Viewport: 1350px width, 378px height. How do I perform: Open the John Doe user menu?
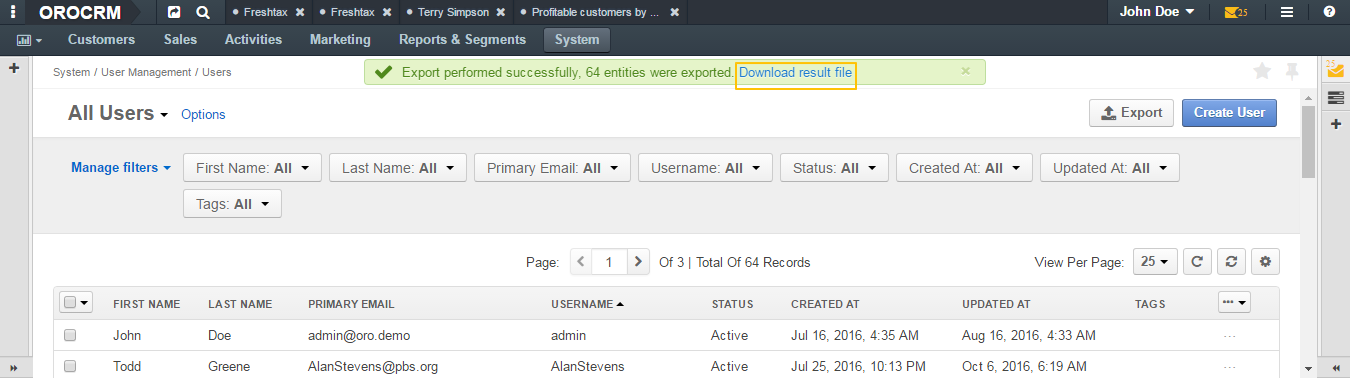pos(1157,13)
